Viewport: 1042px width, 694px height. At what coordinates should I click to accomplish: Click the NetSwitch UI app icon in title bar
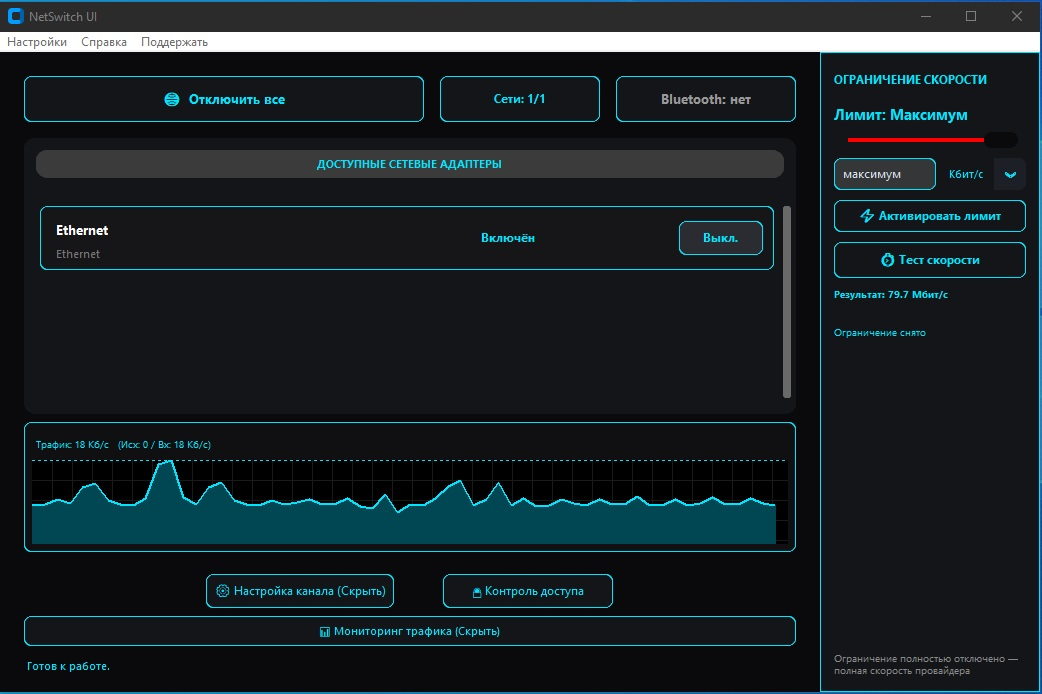click(15, 16)
